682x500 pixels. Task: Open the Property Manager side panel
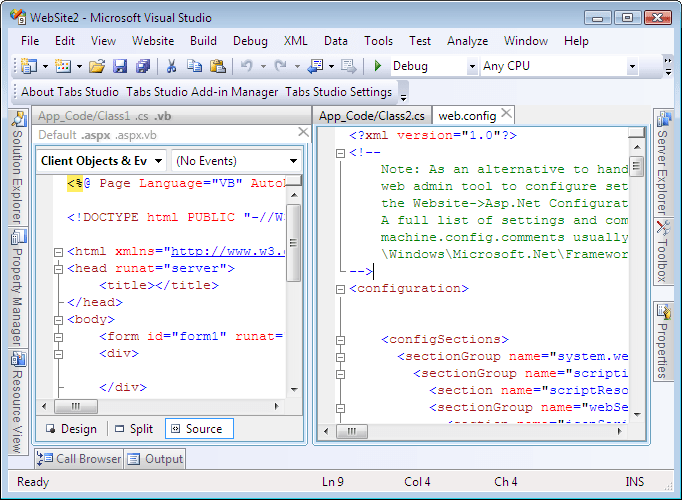18,288
